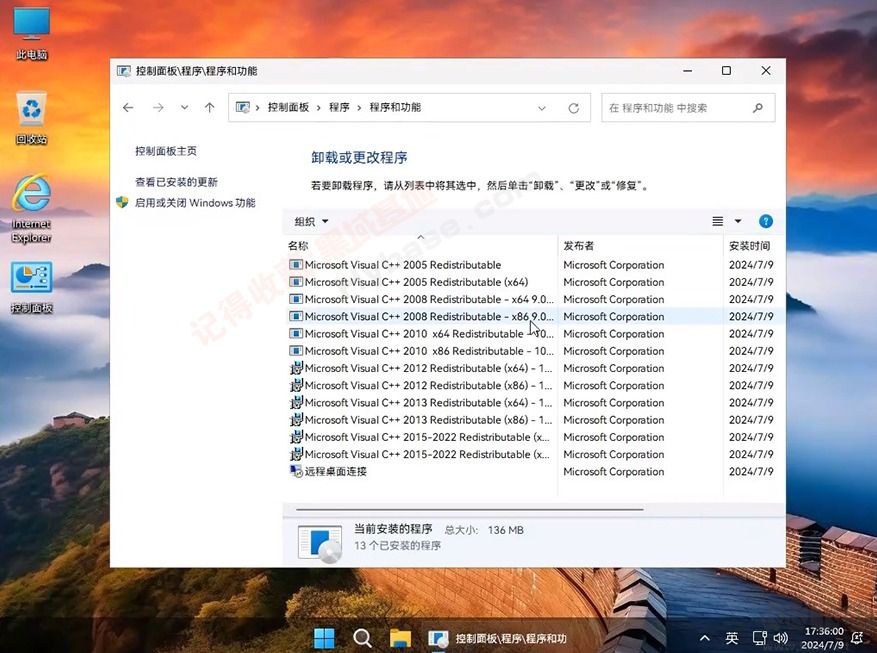Switch input language 英 indicator
The height and width of the screenshot is (653, 877).
[x=732, y=638]
